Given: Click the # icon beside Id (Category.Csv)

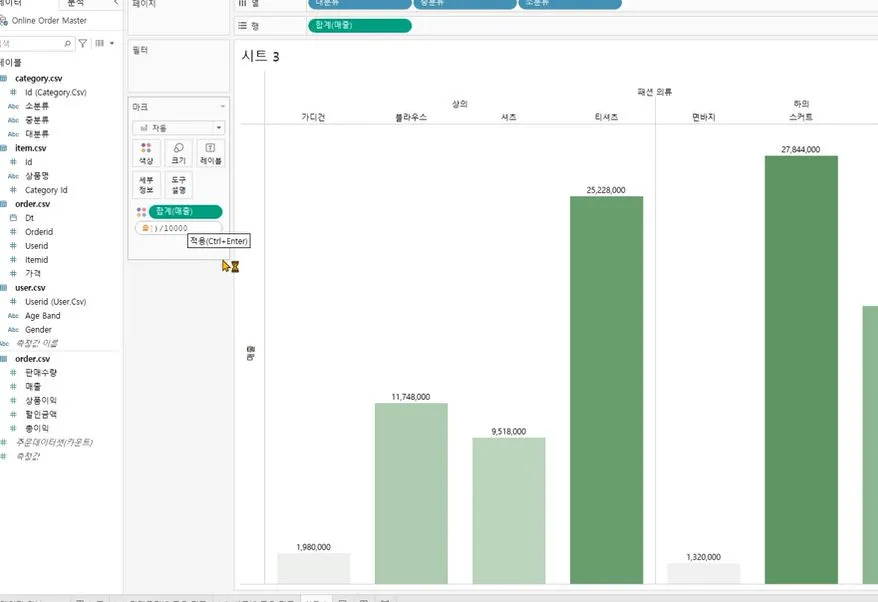Looking at the screenshot, I should tap(13, 92).
